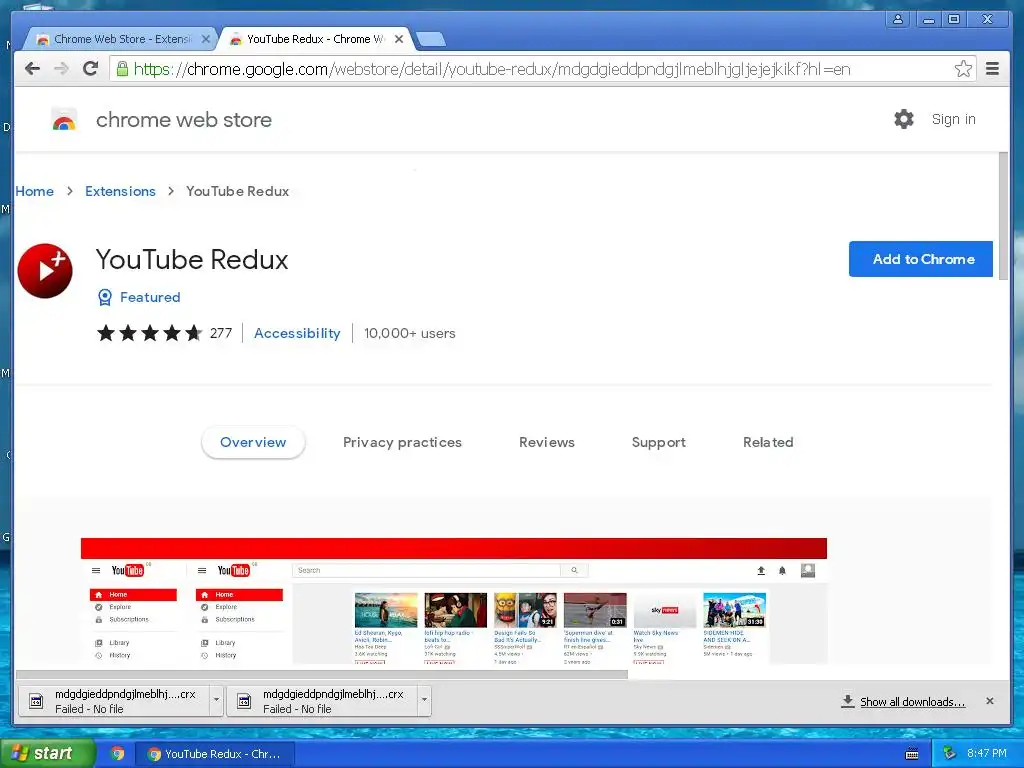The image size is (1024, 768).
Task: Reload the YouTube Redux page
Action: [91, 69]
